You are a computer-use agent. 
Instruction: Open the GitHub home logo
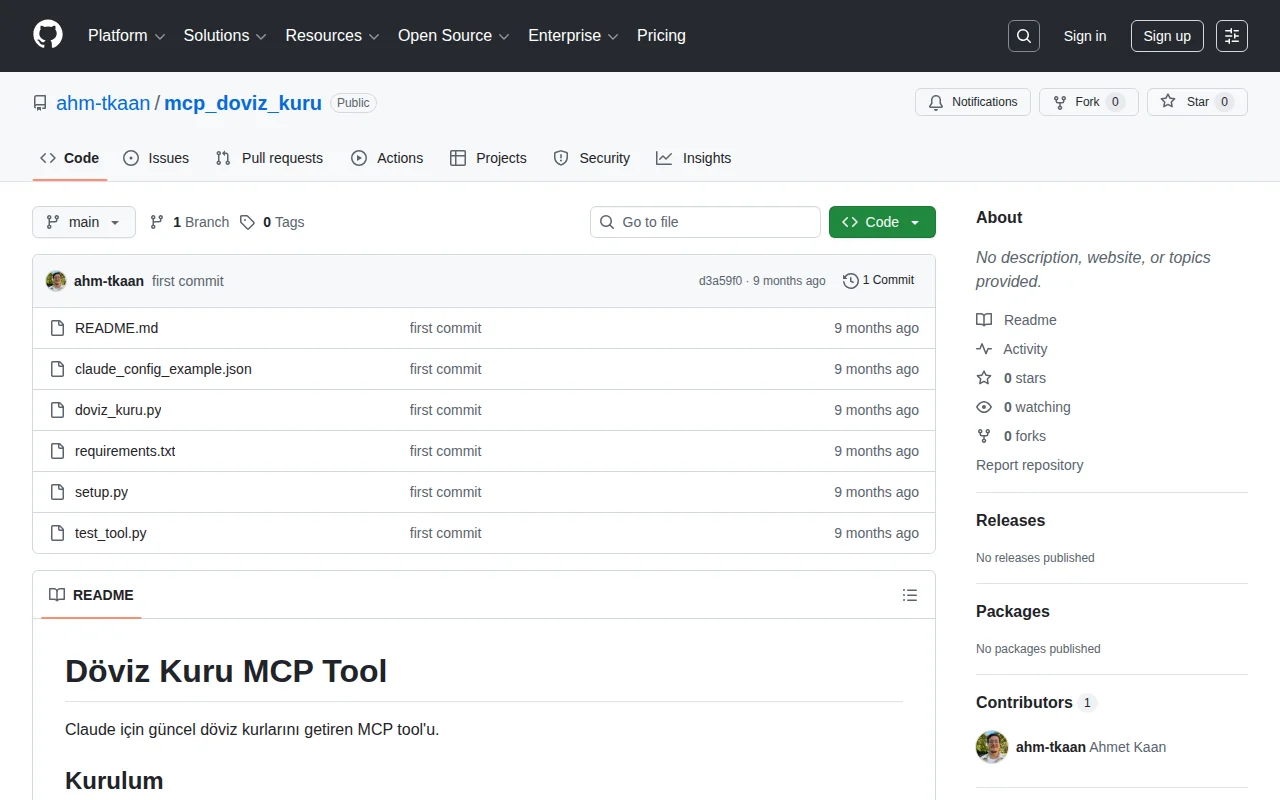47,35
